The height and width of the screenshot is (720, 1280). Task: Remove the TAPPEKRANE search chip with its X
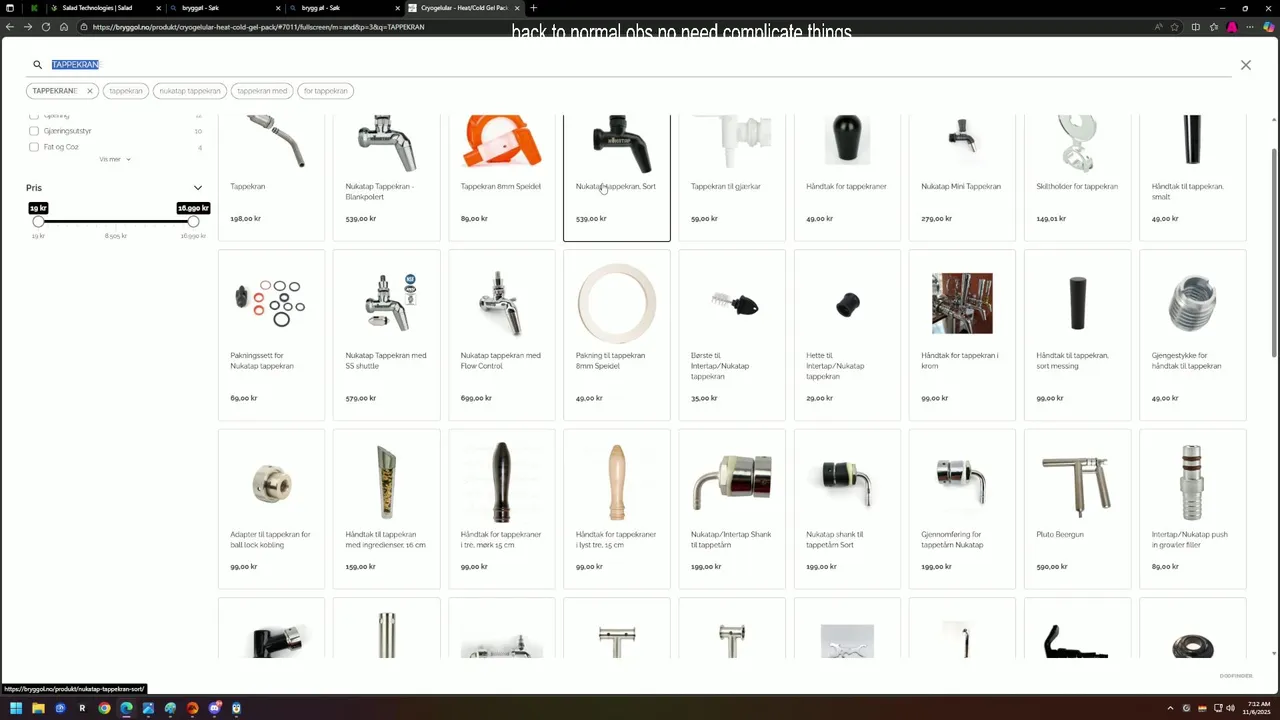(x=89, y=91)
